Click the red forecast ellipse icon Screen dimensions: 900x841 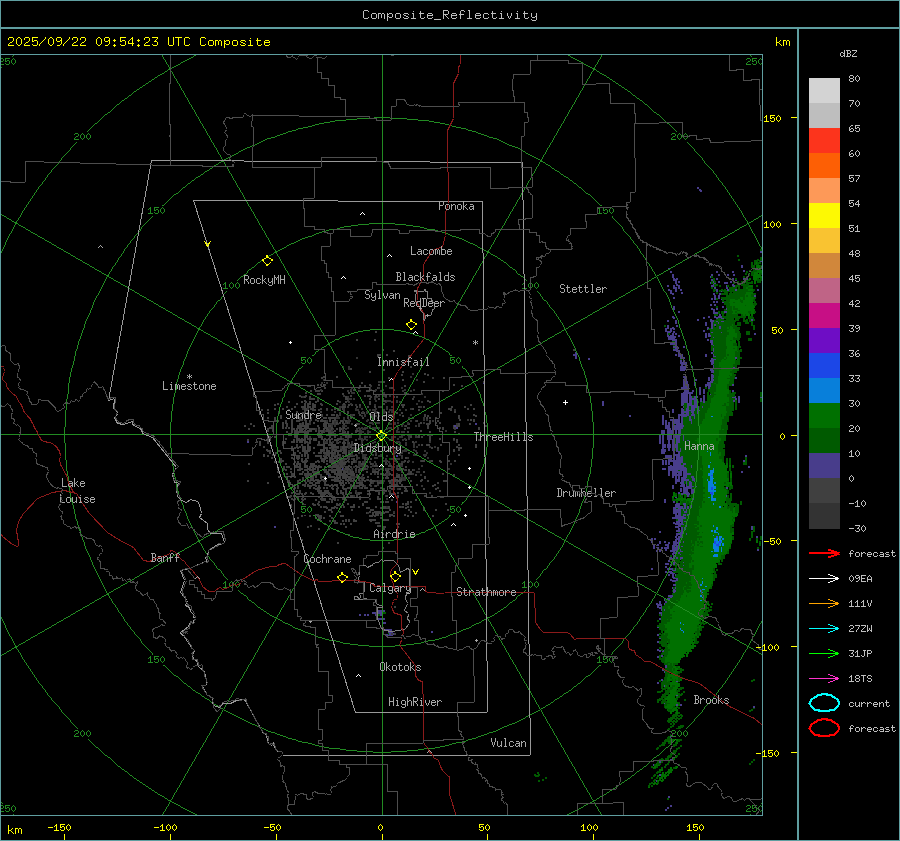(x=824, y=728)
